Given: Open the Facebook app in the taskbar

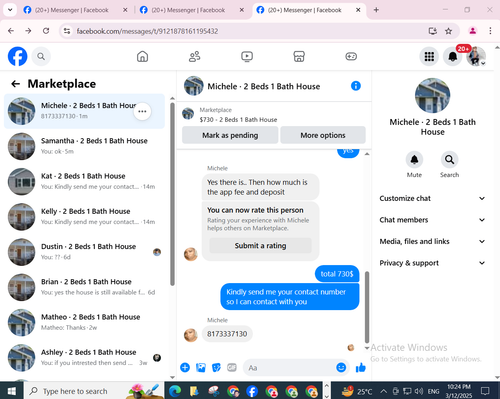Looking at the screenshot, I should (x=252, y=391).
